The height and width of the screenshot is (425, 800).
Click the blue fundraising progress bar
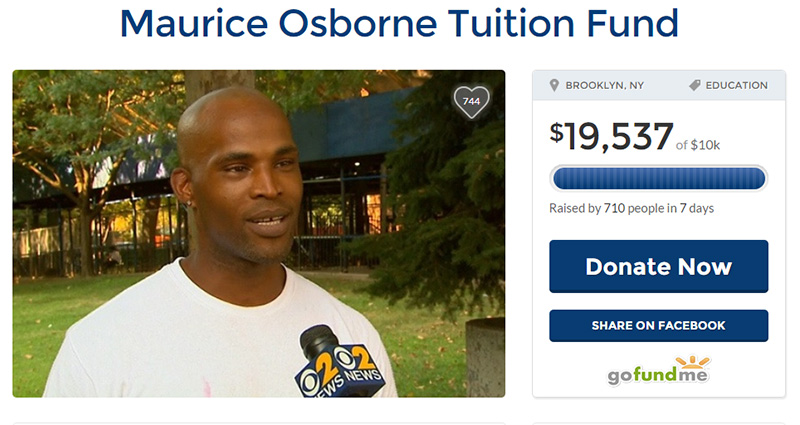point(659,179)
